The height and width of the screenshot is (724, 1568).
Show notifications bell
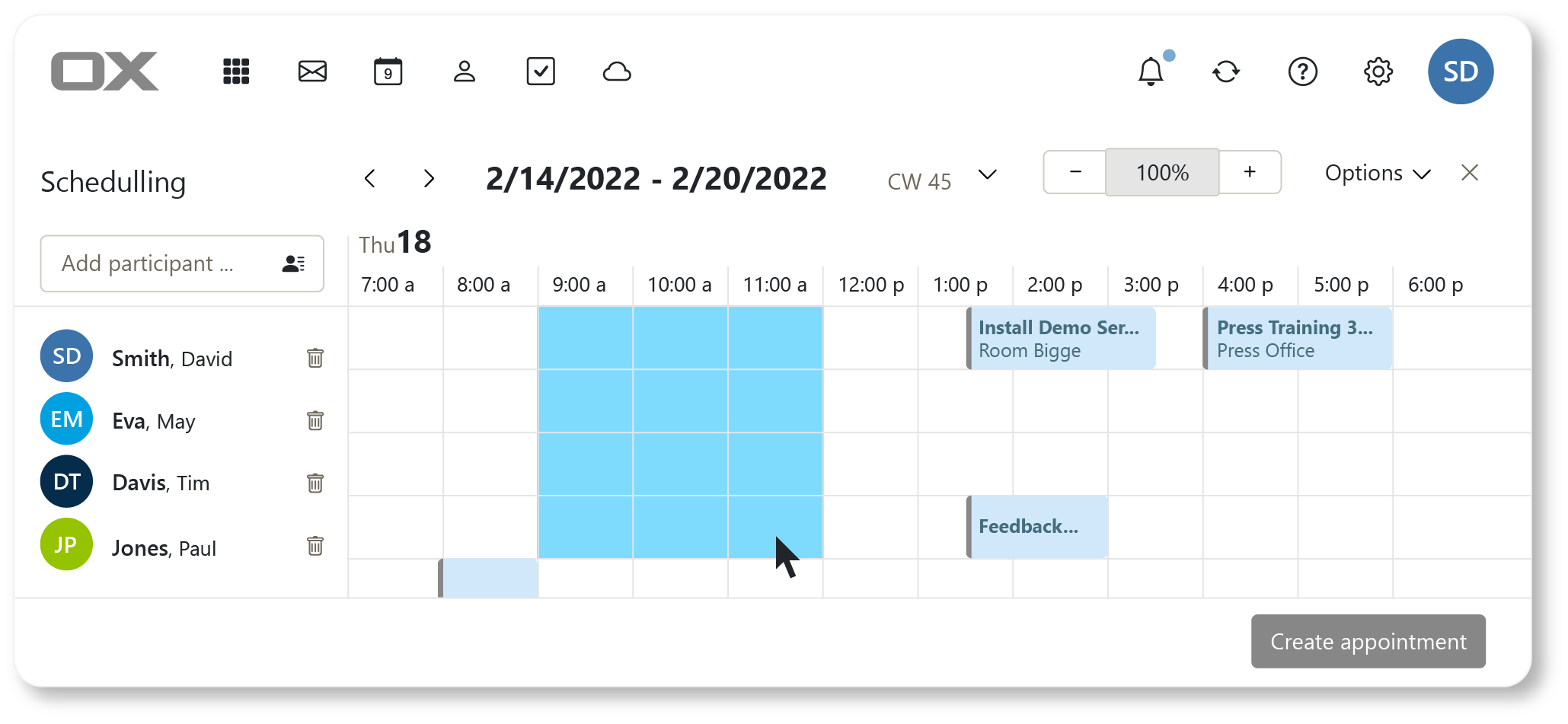click(x=1151, y=72)
